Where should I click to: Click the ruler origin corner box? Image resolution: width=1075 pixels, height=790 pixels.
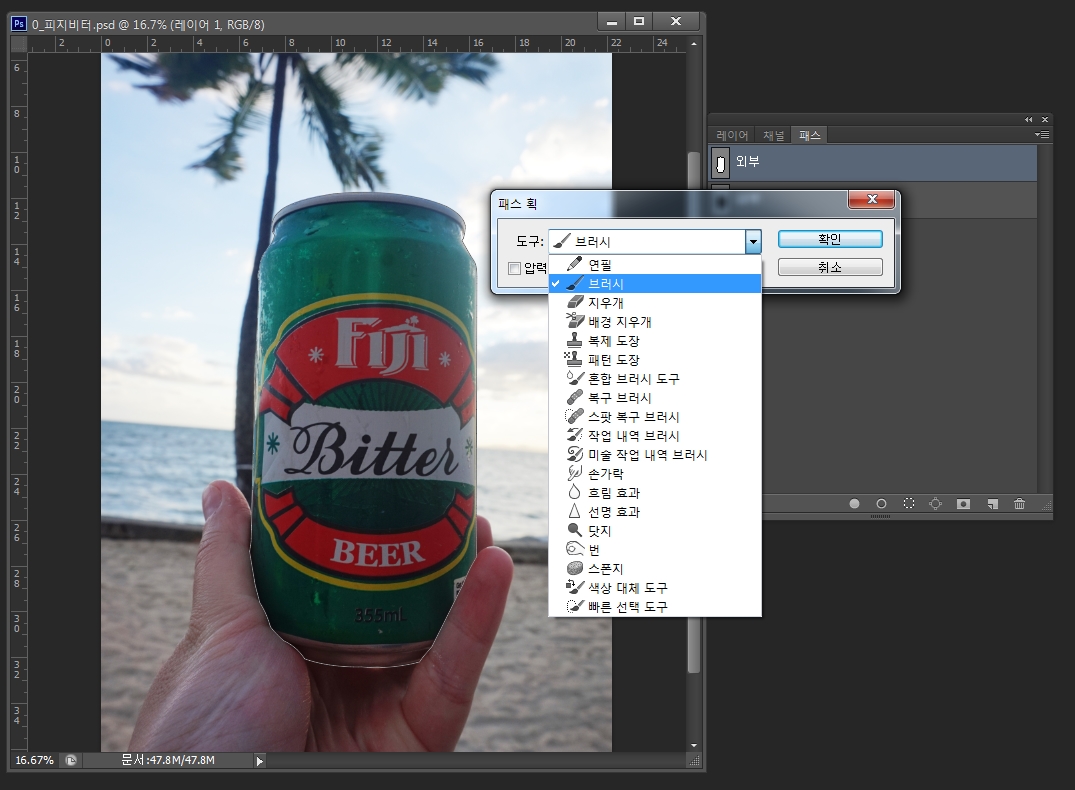click(x=19, y=44)
